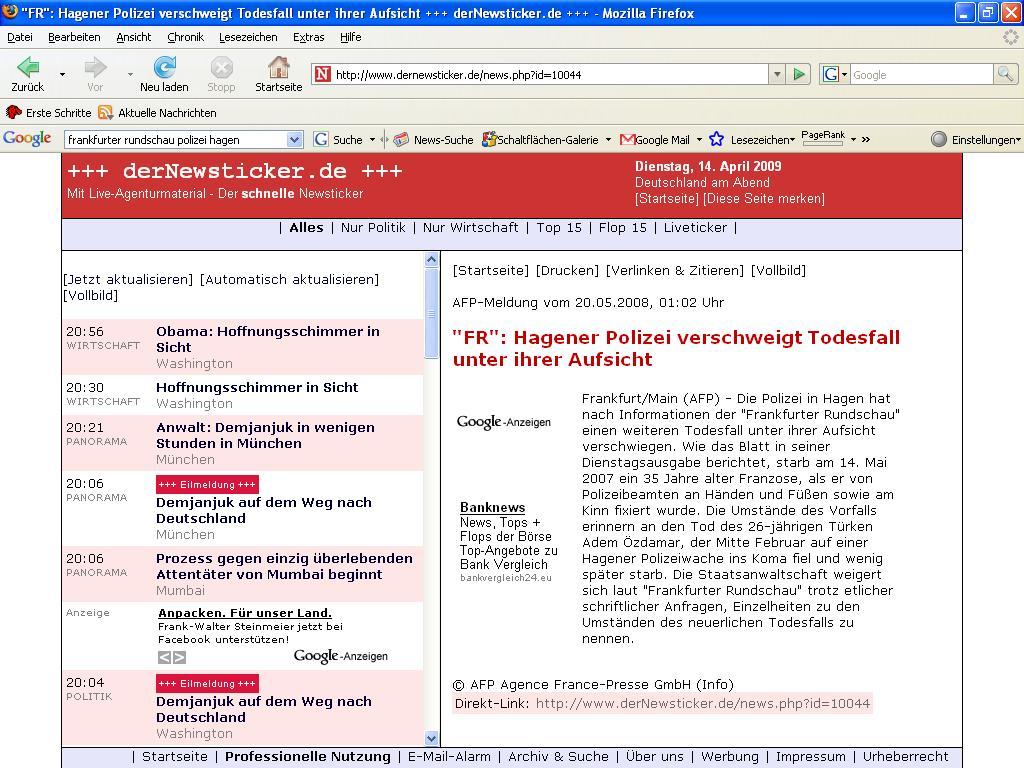
Task: Click Diese Seite merken in header
Action: click(763, 199)
